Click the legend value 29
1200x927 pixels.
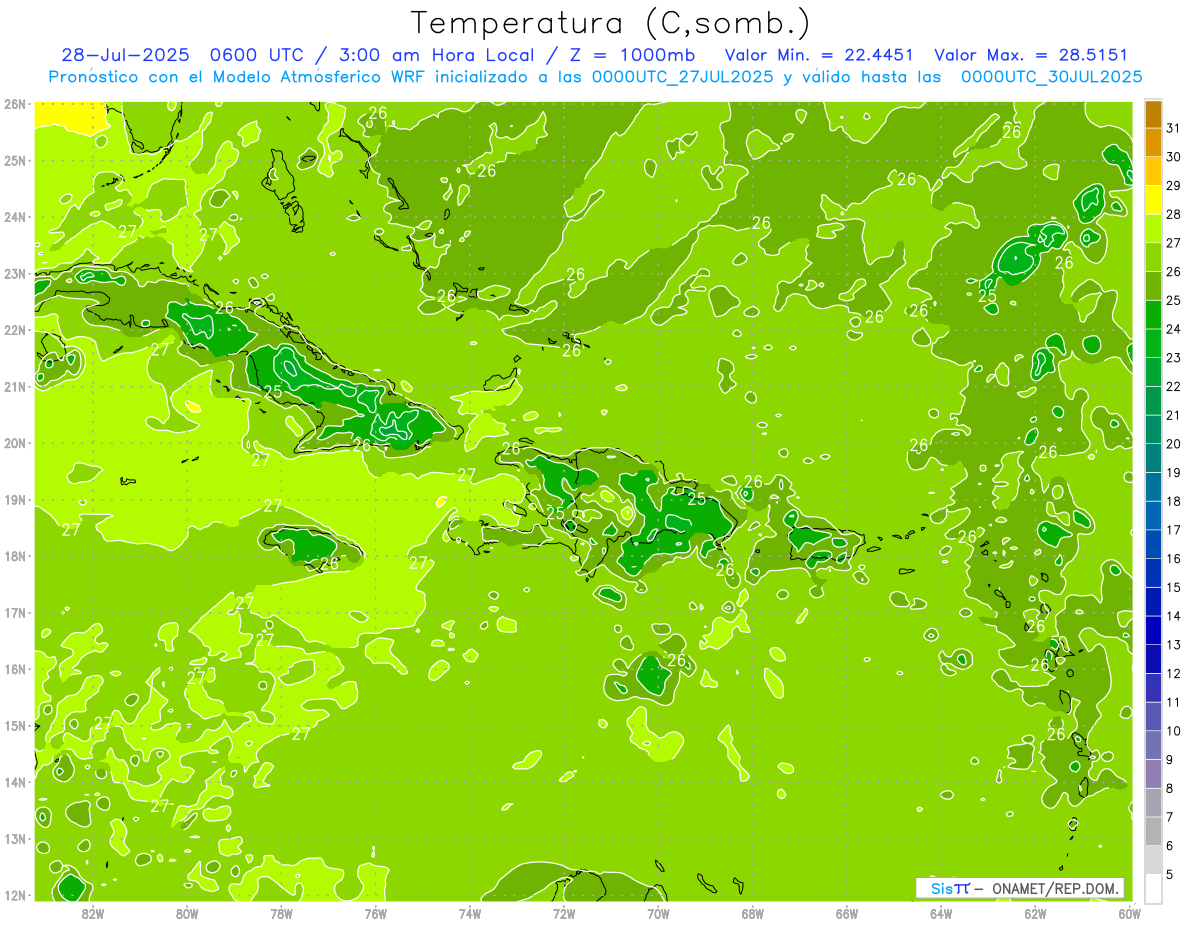pyautogui.click(x=1173, y=186)
